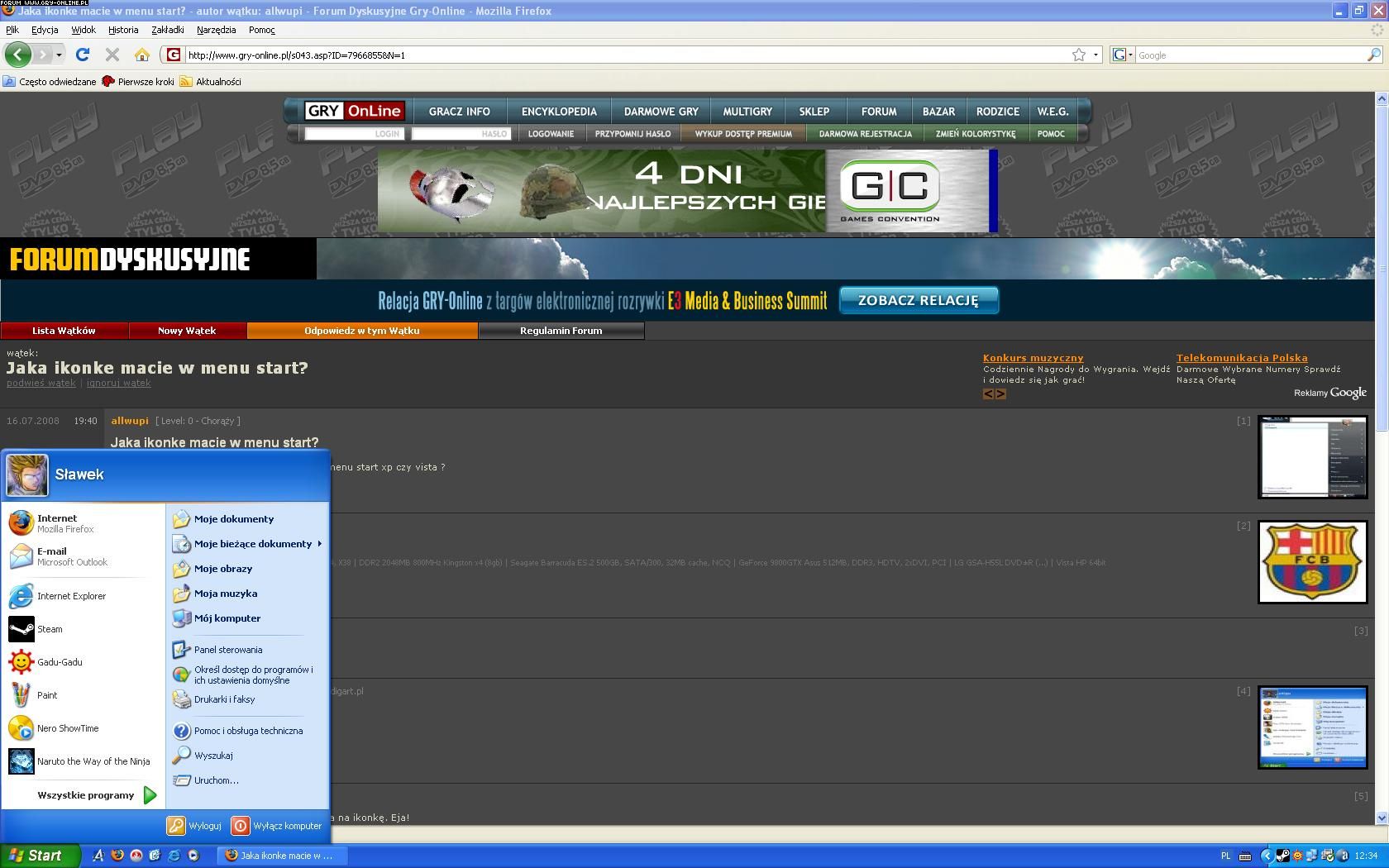
Task: Open the Google search engine dropdown
Action: (x=1123, y=55)
